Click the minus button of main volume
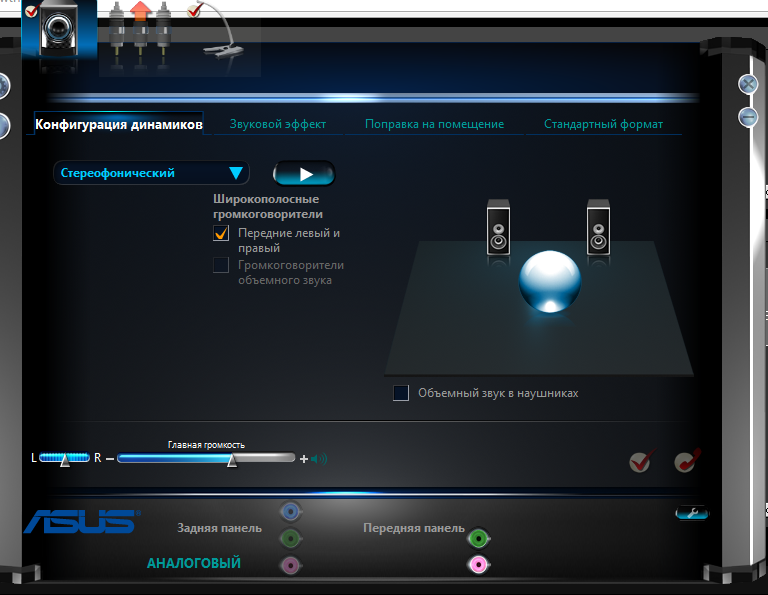The image size is (768, 595). coord(110,459)
